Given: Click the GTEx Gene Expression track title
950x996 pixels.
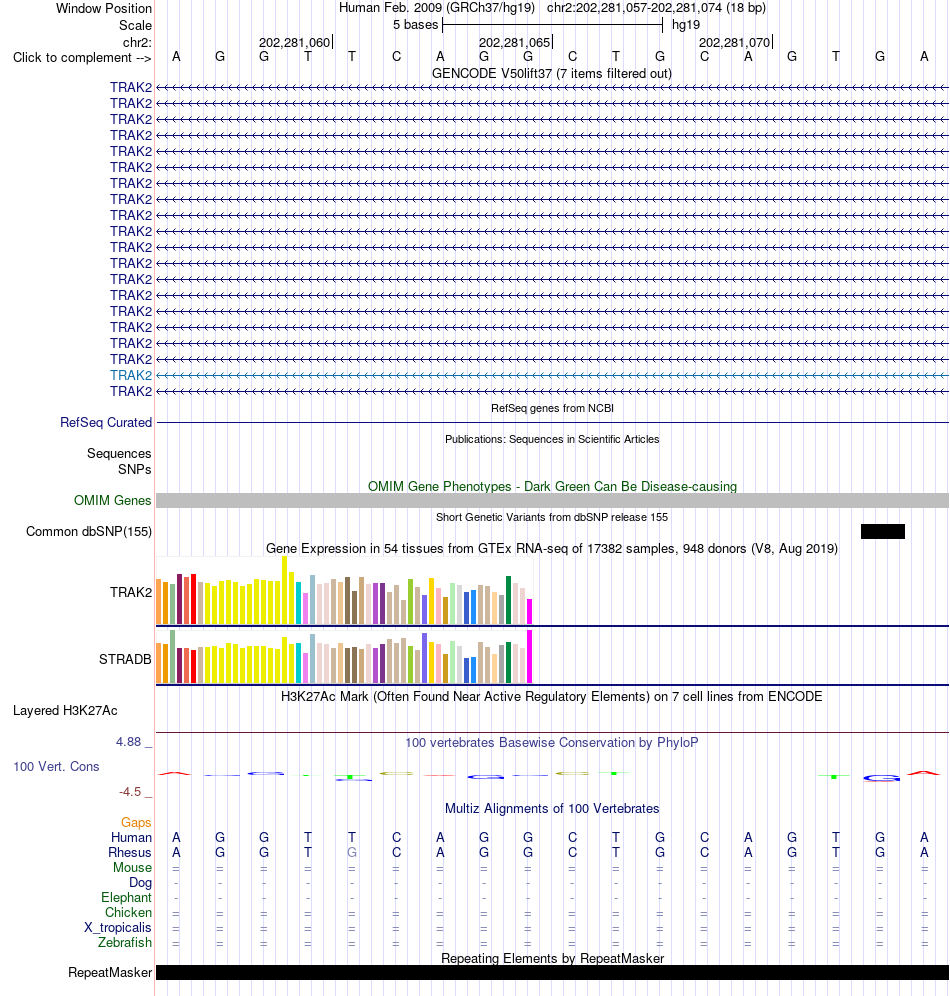Looking at the screenshot, I should pyautogui.click(x=552, y=549).
